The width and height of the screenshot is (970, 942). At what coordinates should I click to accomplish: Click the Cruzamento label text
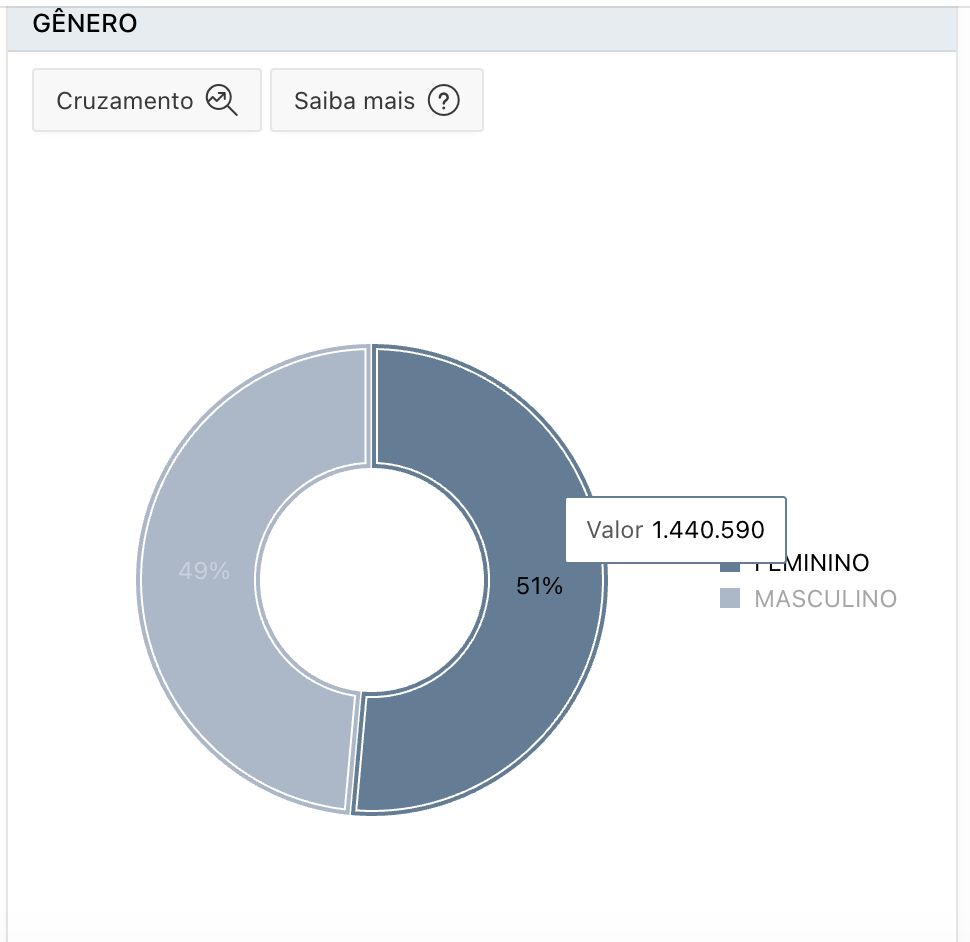124,101
